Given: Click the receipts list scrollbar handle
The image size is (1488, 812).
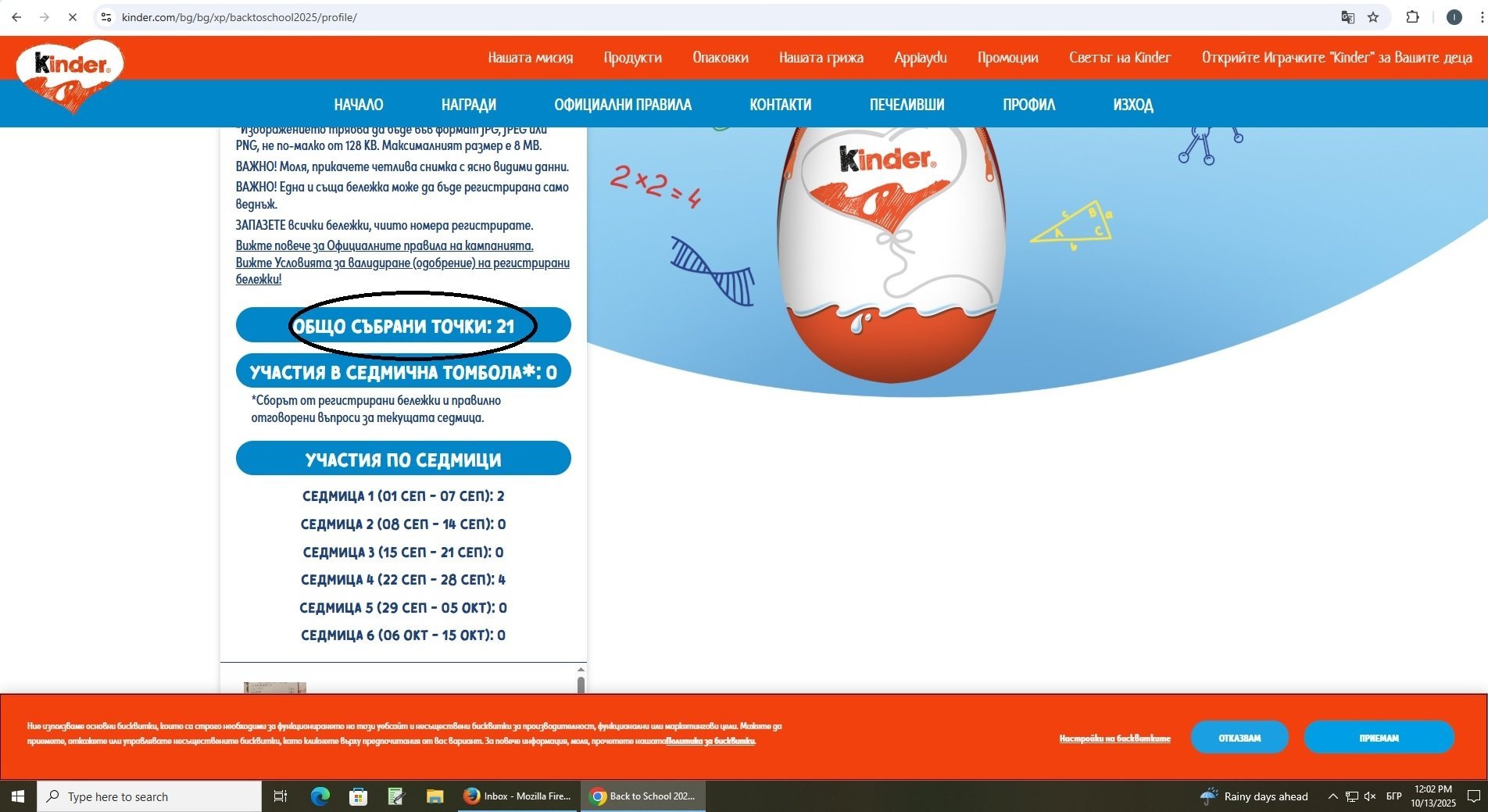Looking at the screenshot, I should [581, 685].
